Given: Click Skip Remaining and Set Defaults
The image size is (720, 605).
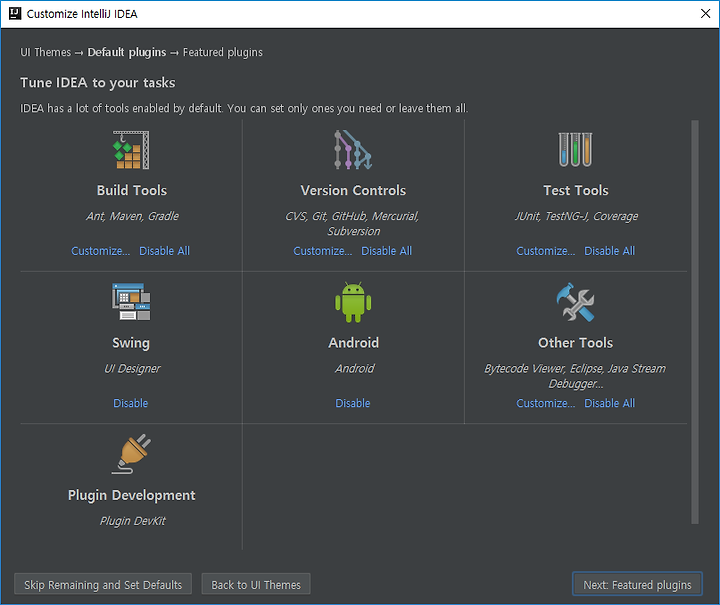Looking at the screenshot, I should tap(103, 584).
